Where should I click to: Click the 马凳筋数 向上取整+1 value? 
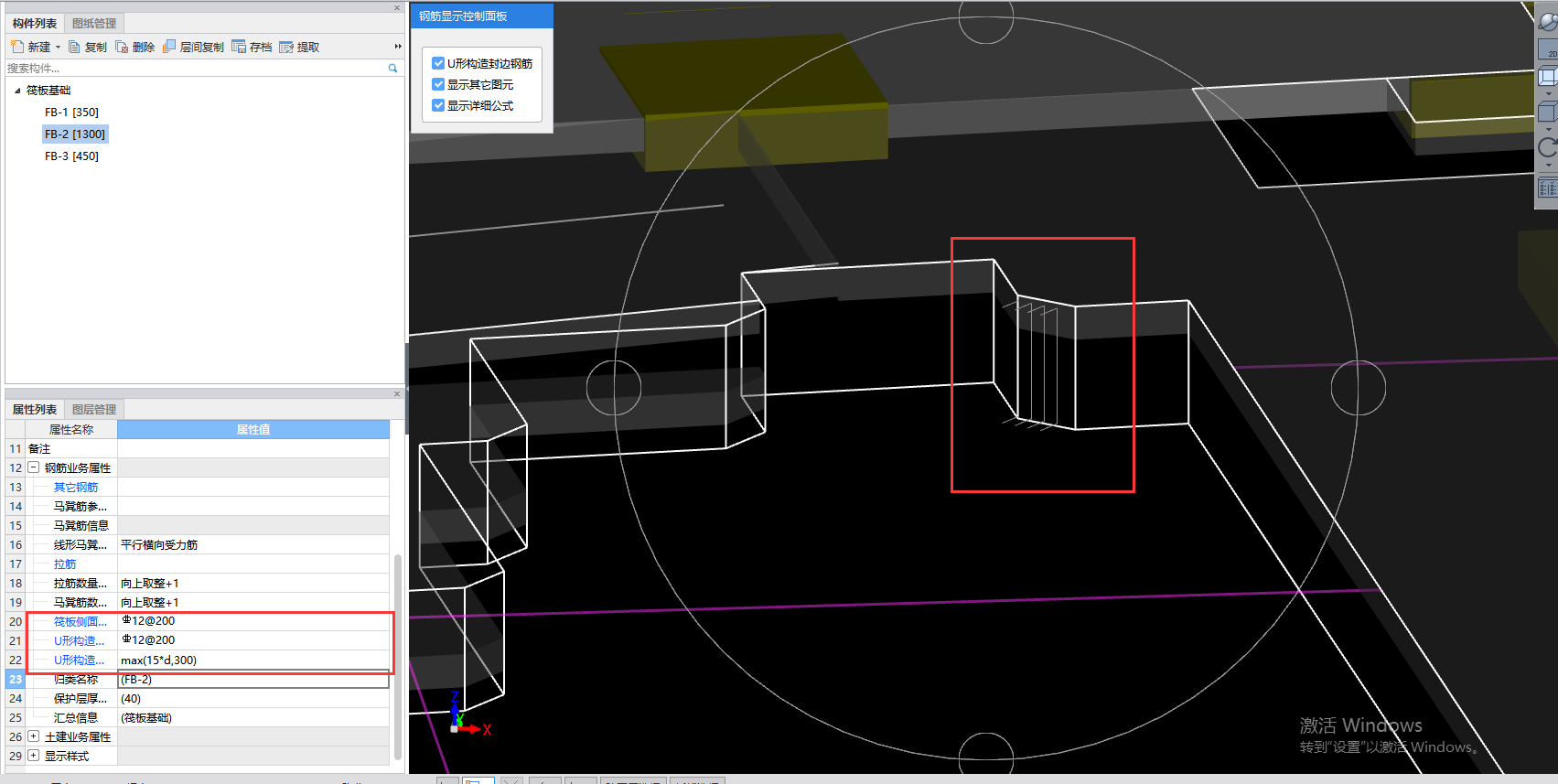(x=253, y=603)
